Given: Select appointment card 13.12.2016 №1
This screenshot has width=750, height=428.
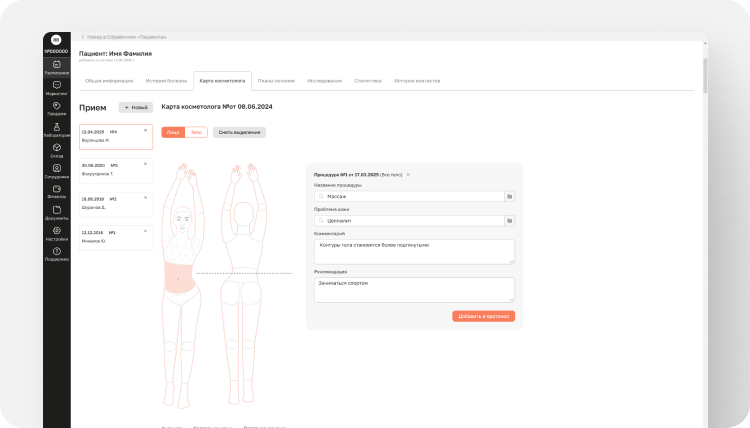Looking at the screenshot, I should coord(116,238).
